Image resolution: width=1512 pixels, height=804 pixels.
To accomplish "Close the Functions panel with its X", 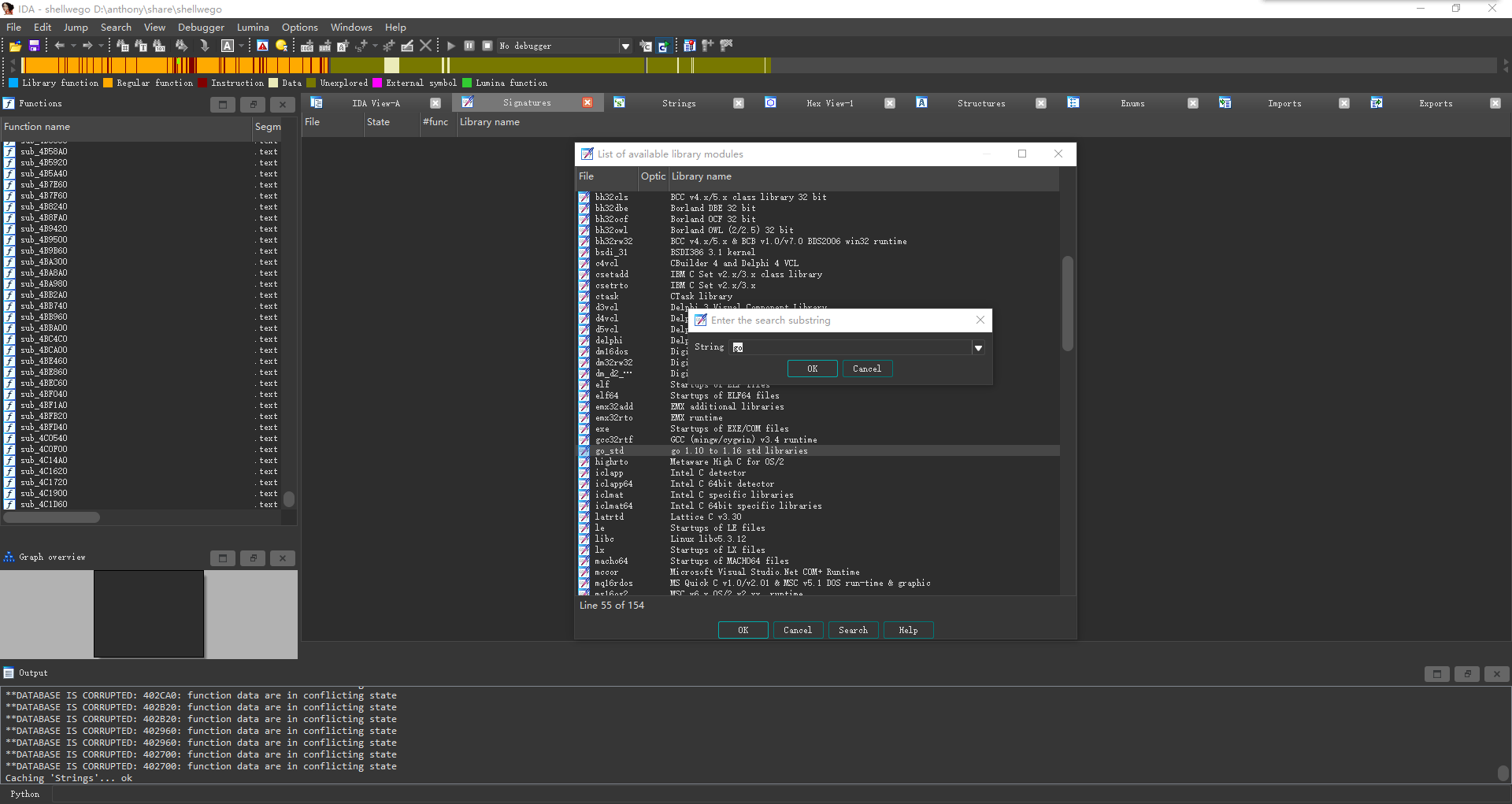I will pyautogui.click(x=283, y=105).
